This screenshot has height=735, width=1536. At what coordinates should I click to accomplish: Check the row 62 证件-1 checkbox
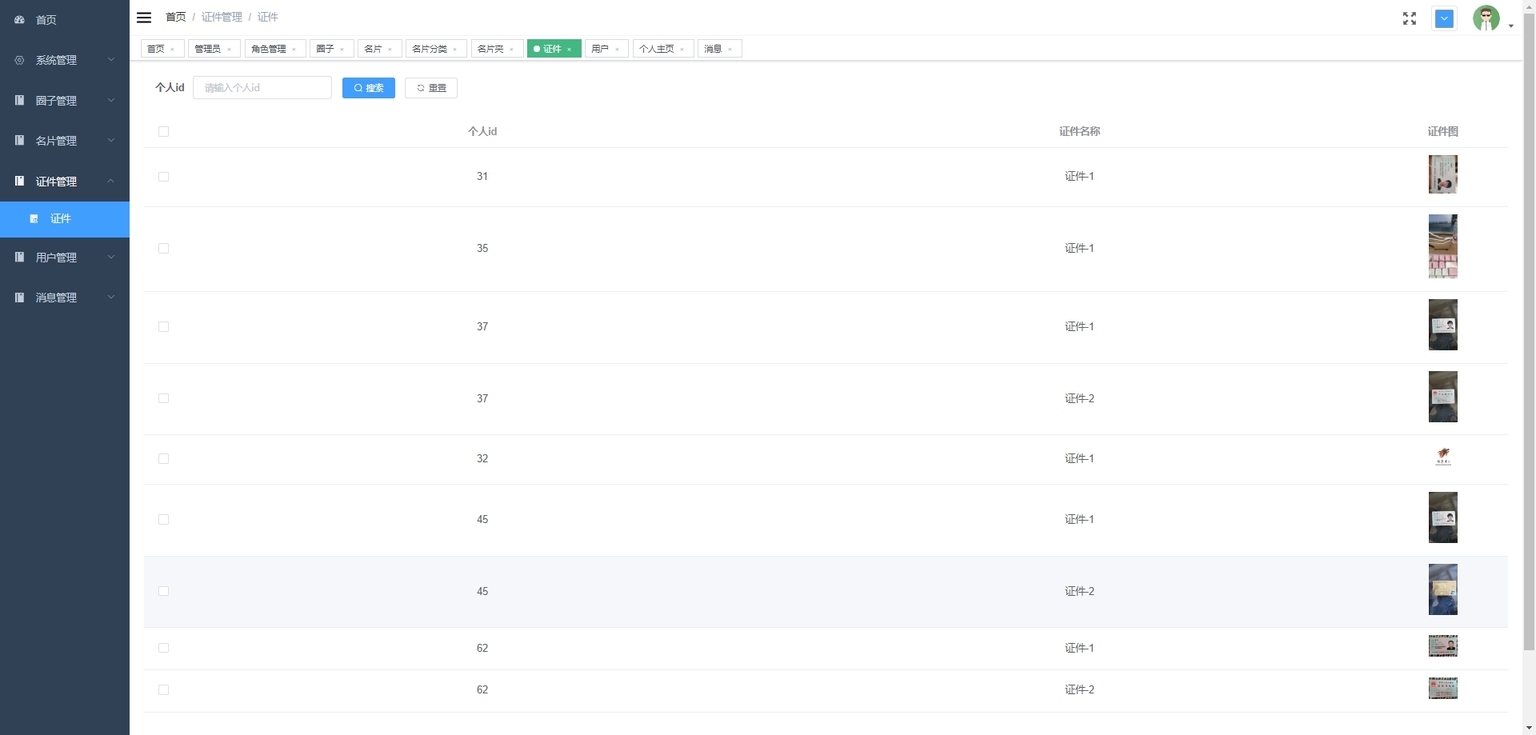(x=164, y=648)
